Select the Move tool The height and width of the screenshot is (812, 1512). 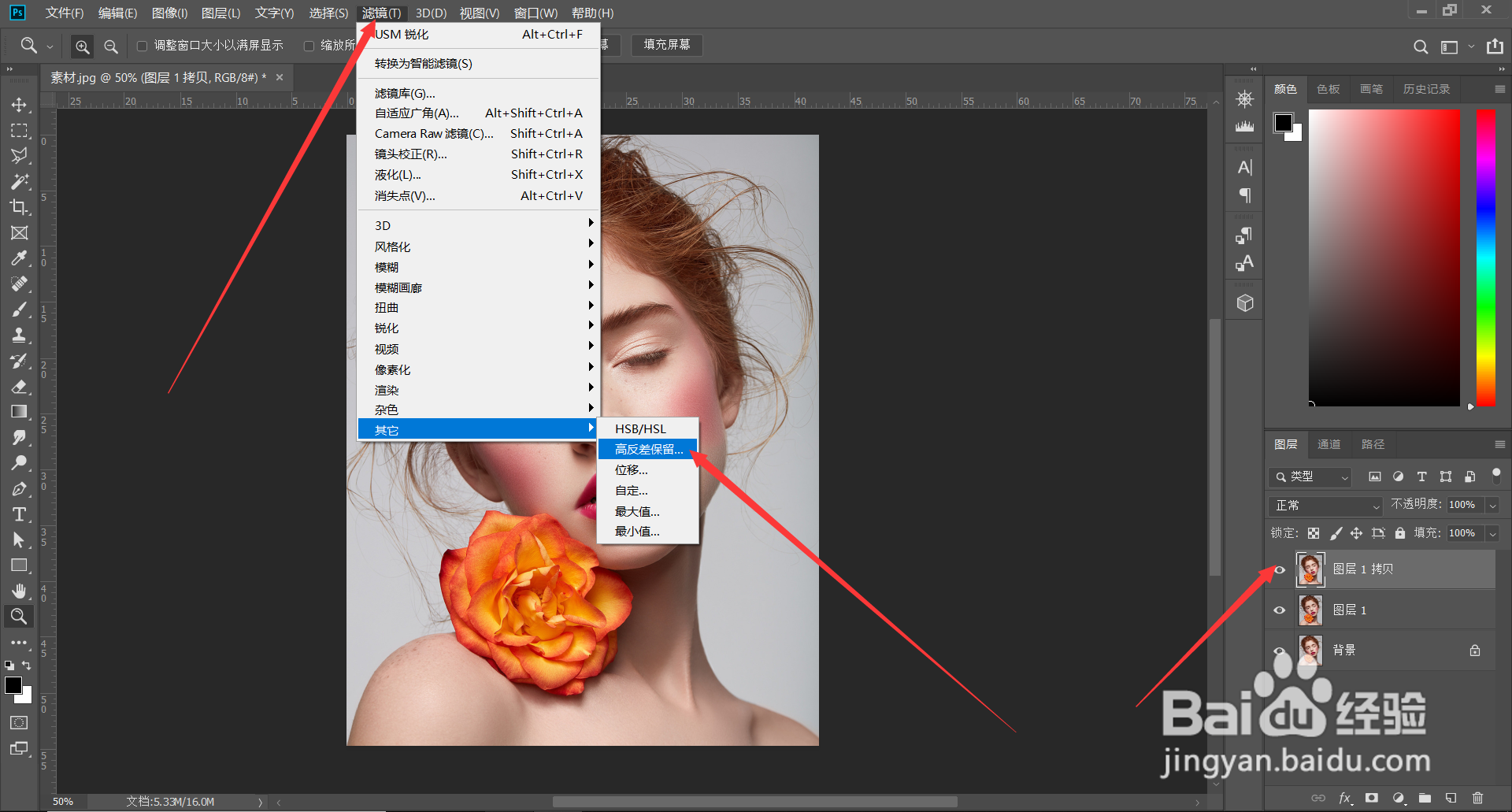coord(20,104)
